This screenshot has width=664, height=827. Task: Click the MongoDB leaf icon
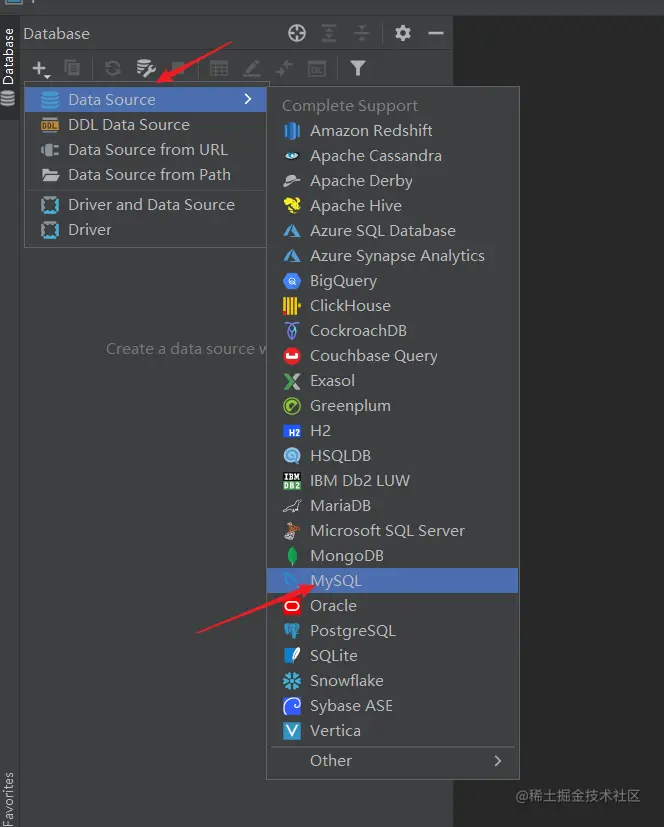click(292, 556)
